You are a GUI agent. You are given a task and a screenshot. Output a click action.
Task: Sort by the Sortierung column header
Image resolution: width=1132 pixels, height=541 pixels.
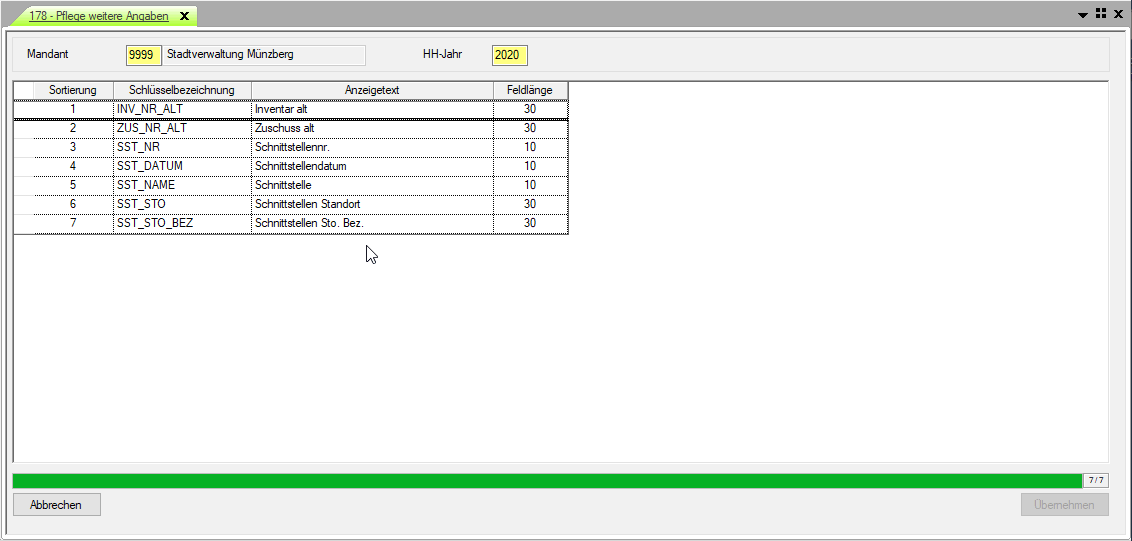pyautogui.click(x=73, y=90)
